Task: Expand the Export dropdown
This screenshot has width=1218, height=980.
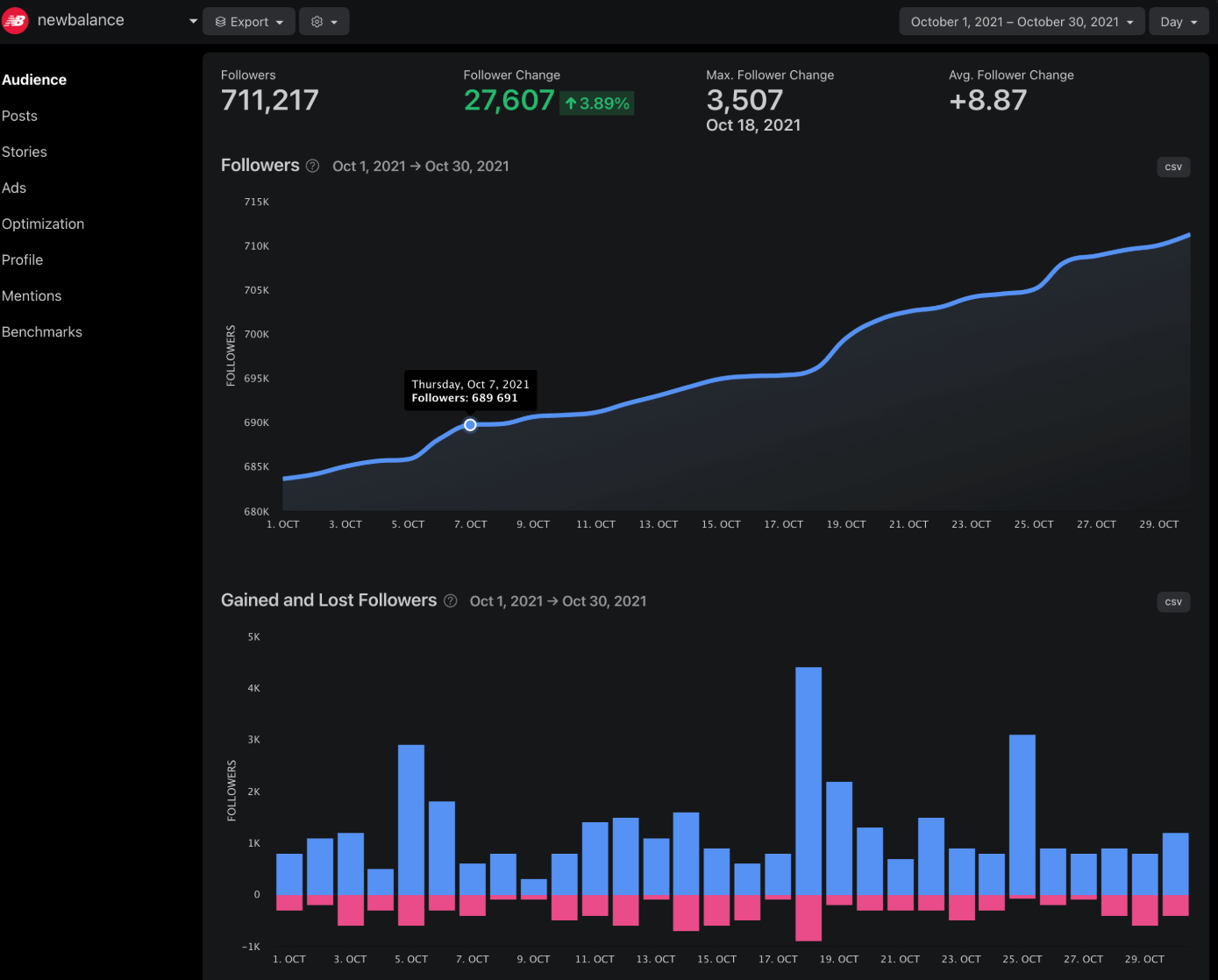Action: [249, 21]
